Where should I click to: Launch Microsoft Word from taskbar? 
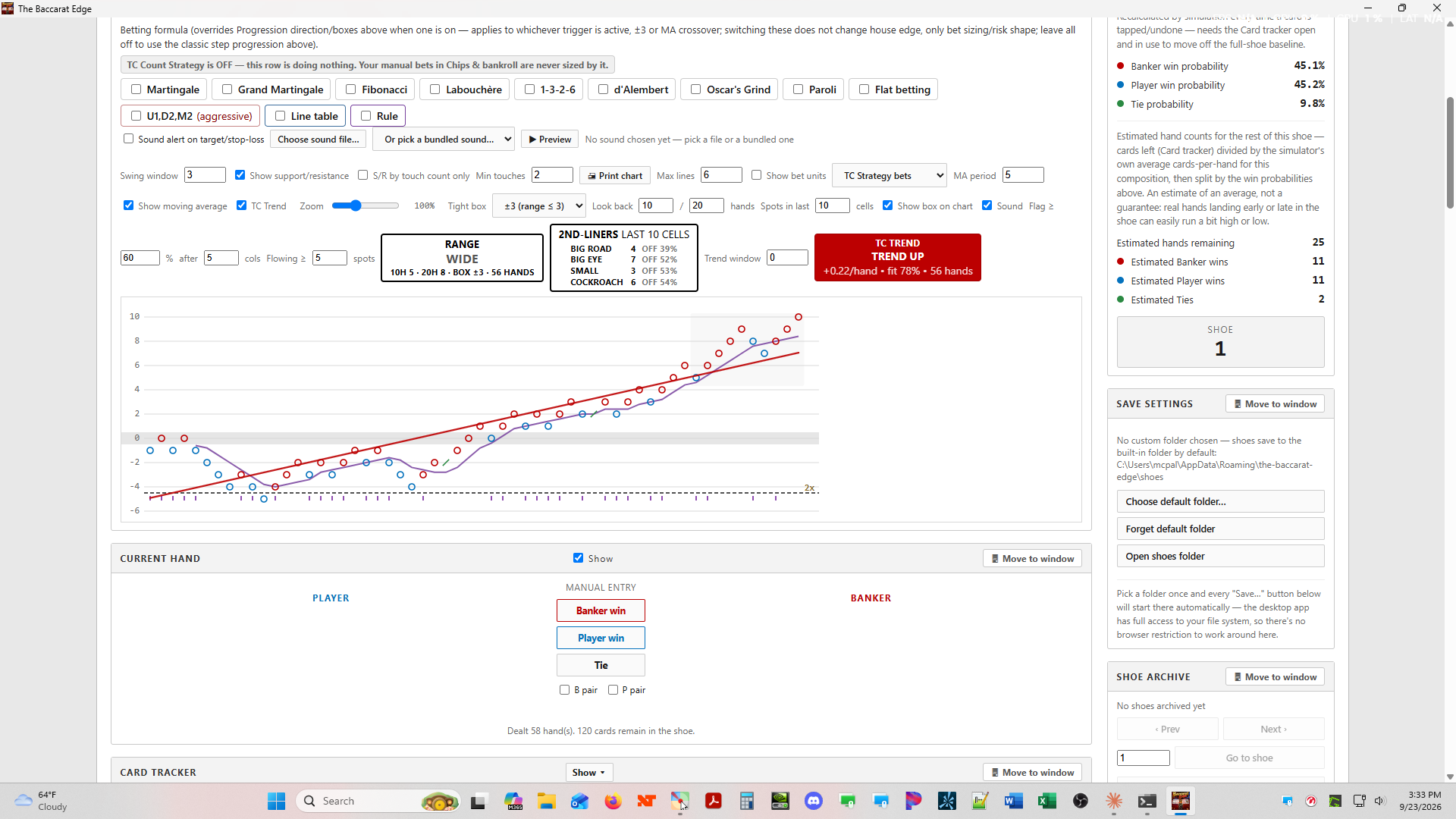coord(1014,801)
